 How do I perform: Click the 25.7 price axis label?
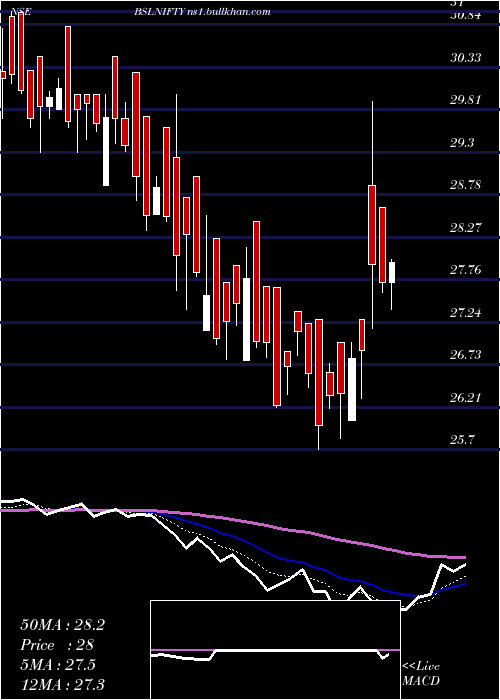coord(462,440)
